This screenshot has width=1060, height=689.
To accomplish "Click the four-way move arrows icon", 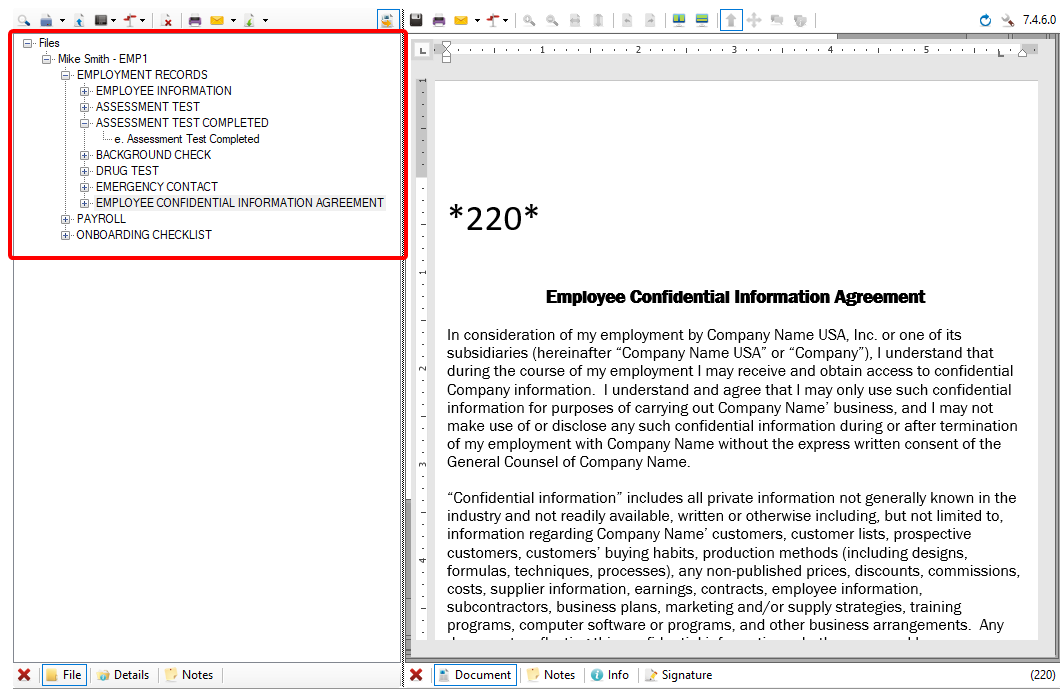I will (x=754, y=20).
